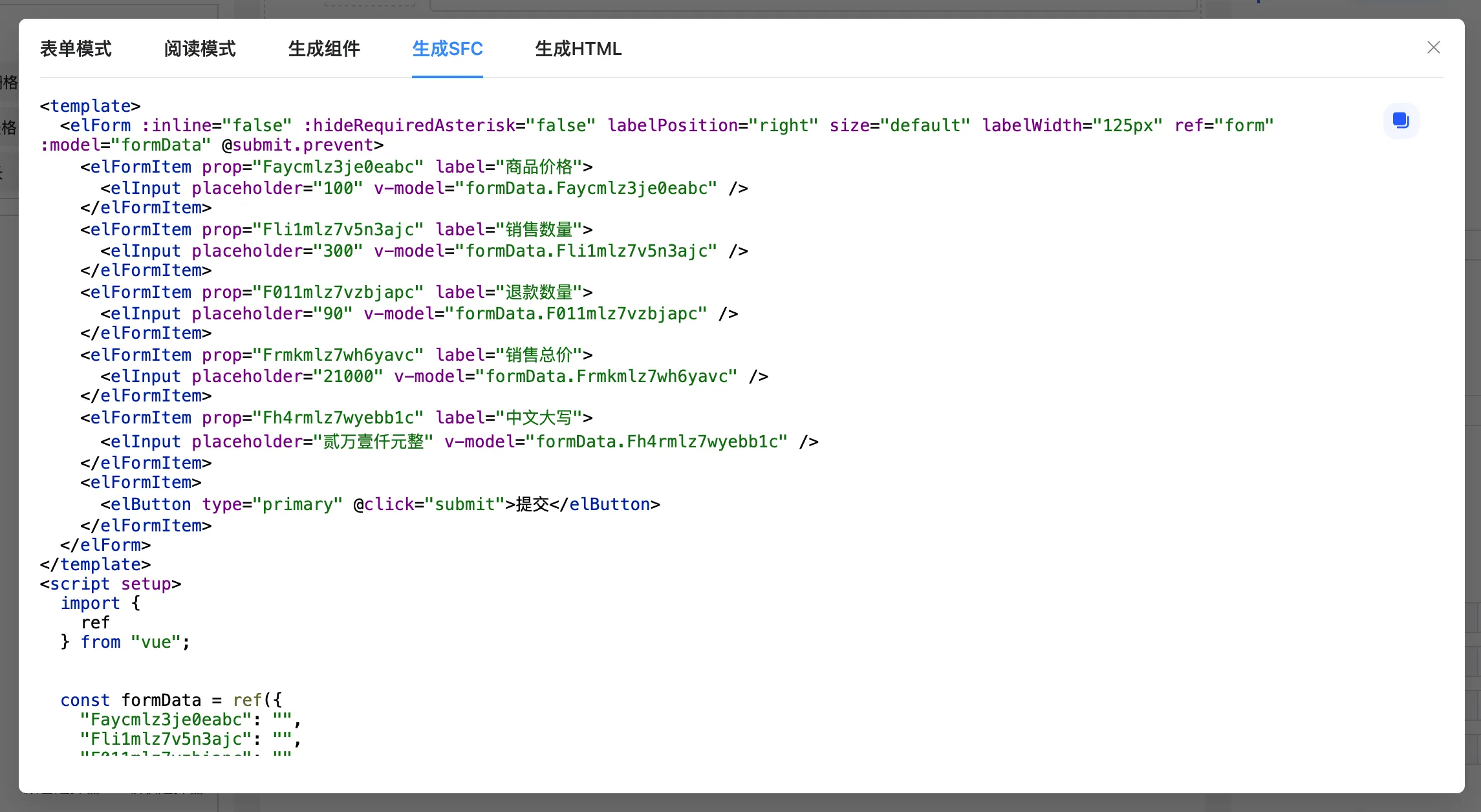
Task: Click the elFormItem labeled 销售数量
Action: point(336,230)
